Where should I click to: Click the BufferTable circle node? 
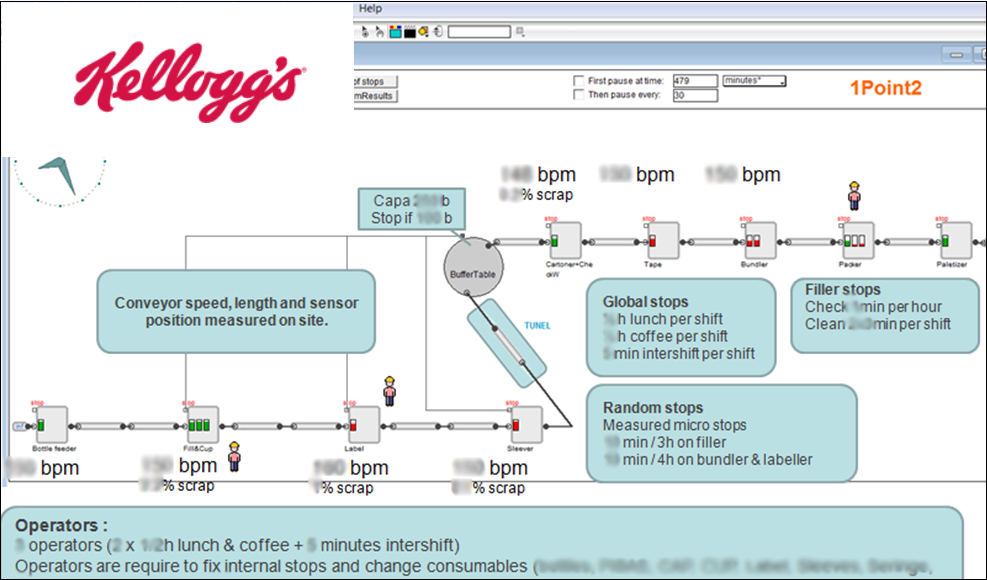click(470, 265)
